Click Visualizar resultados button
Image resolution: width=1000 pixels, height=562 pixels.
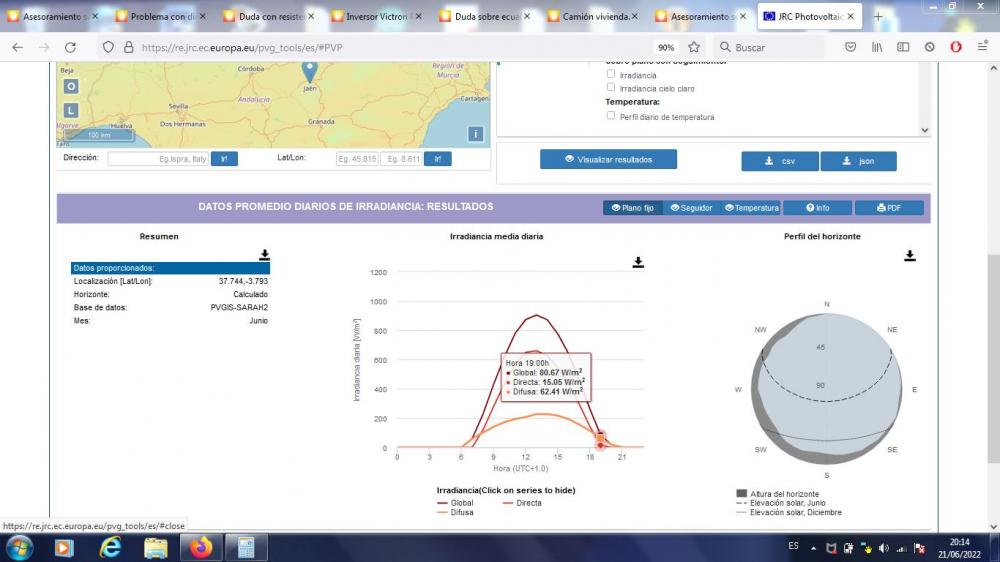point(608,159)
